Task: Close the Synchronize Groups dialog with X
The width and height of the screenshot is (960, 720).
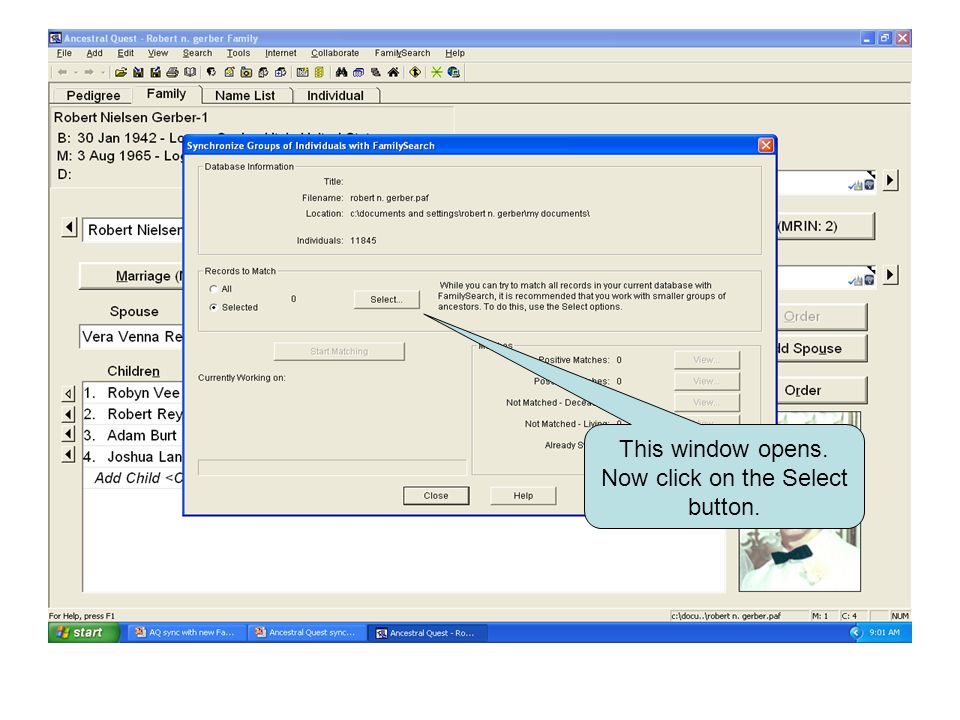Action: coord(765,145)
